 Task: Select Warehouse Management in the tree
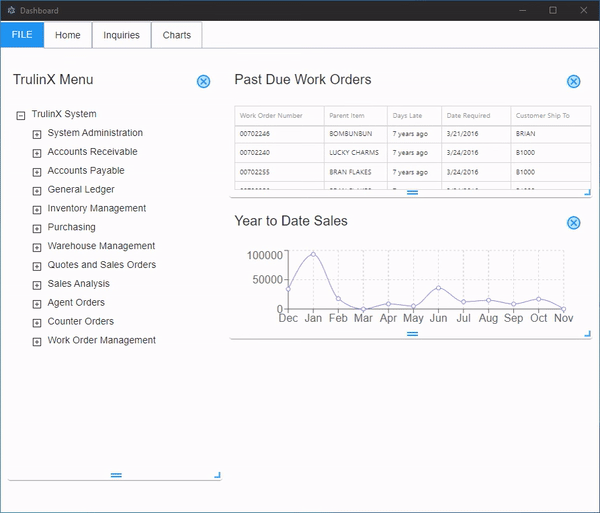tap(101, 246)
